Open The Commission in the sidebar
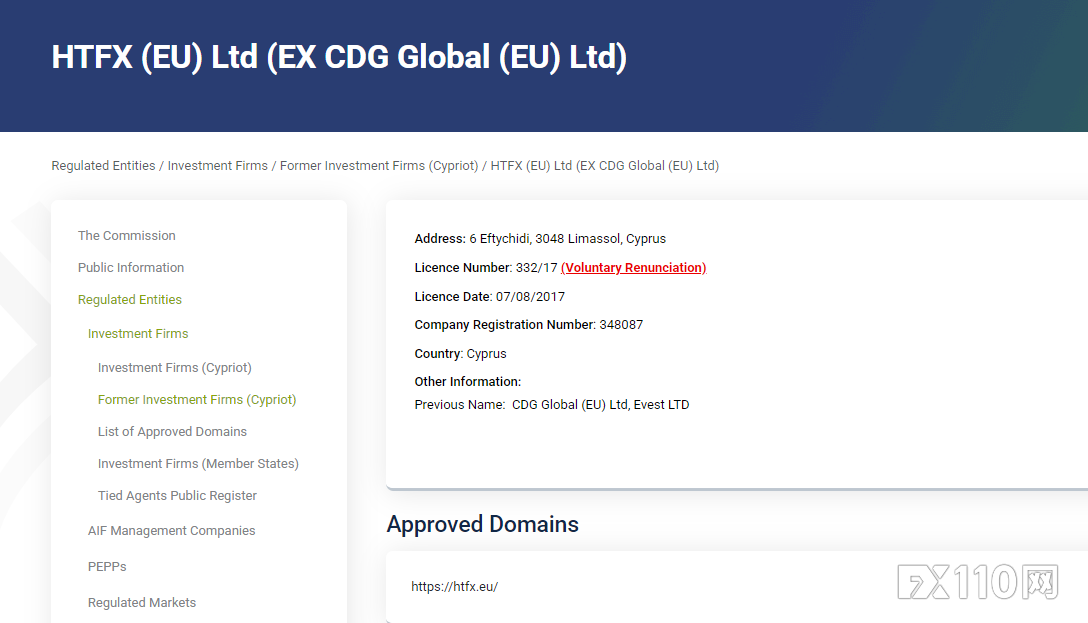Screen dimensions: 1088x623 (127, 236)
